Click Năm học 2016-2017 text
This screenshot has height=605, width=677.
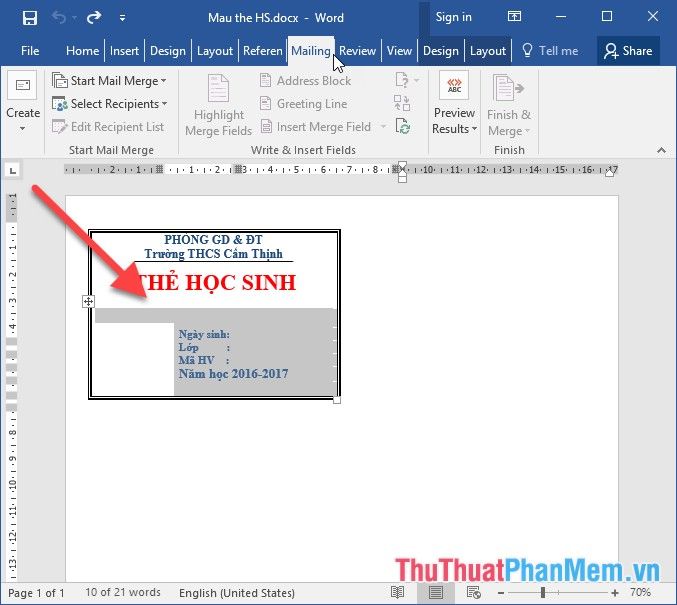234,374
